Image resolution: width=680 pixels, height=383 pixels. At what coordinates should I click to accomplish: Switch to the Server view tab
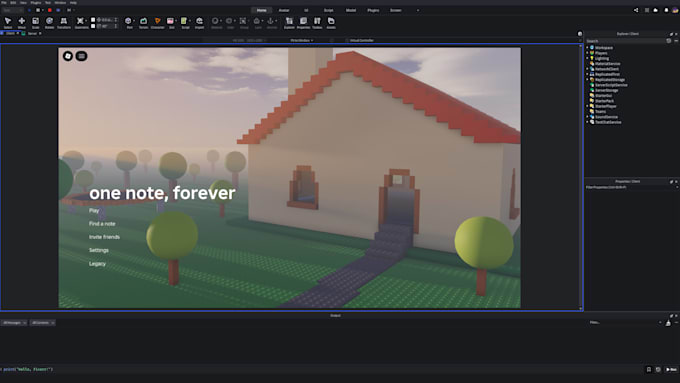[x=32, y=33]
